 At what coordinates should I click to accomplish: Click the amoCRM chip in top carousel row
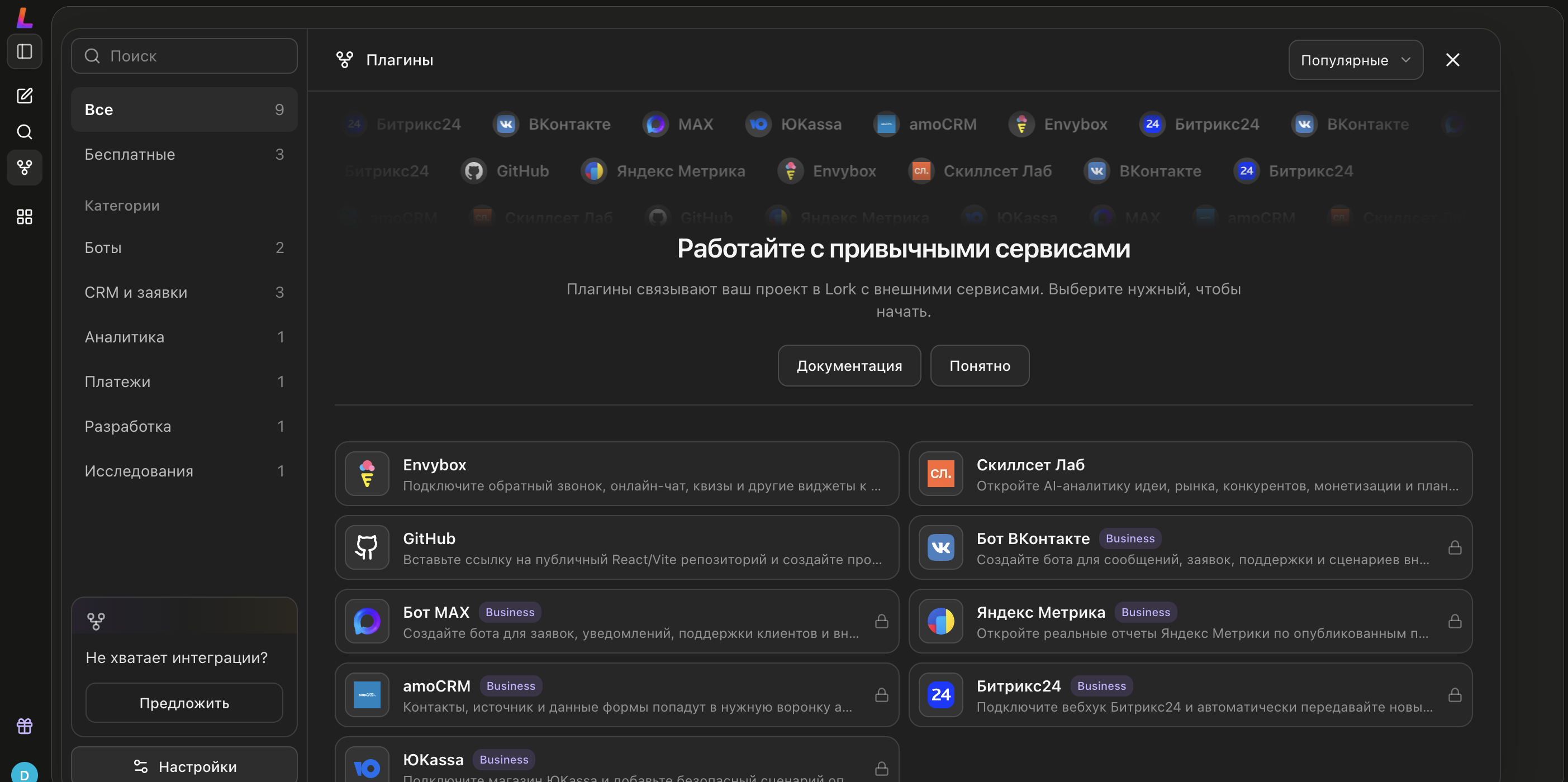(925, 124)
